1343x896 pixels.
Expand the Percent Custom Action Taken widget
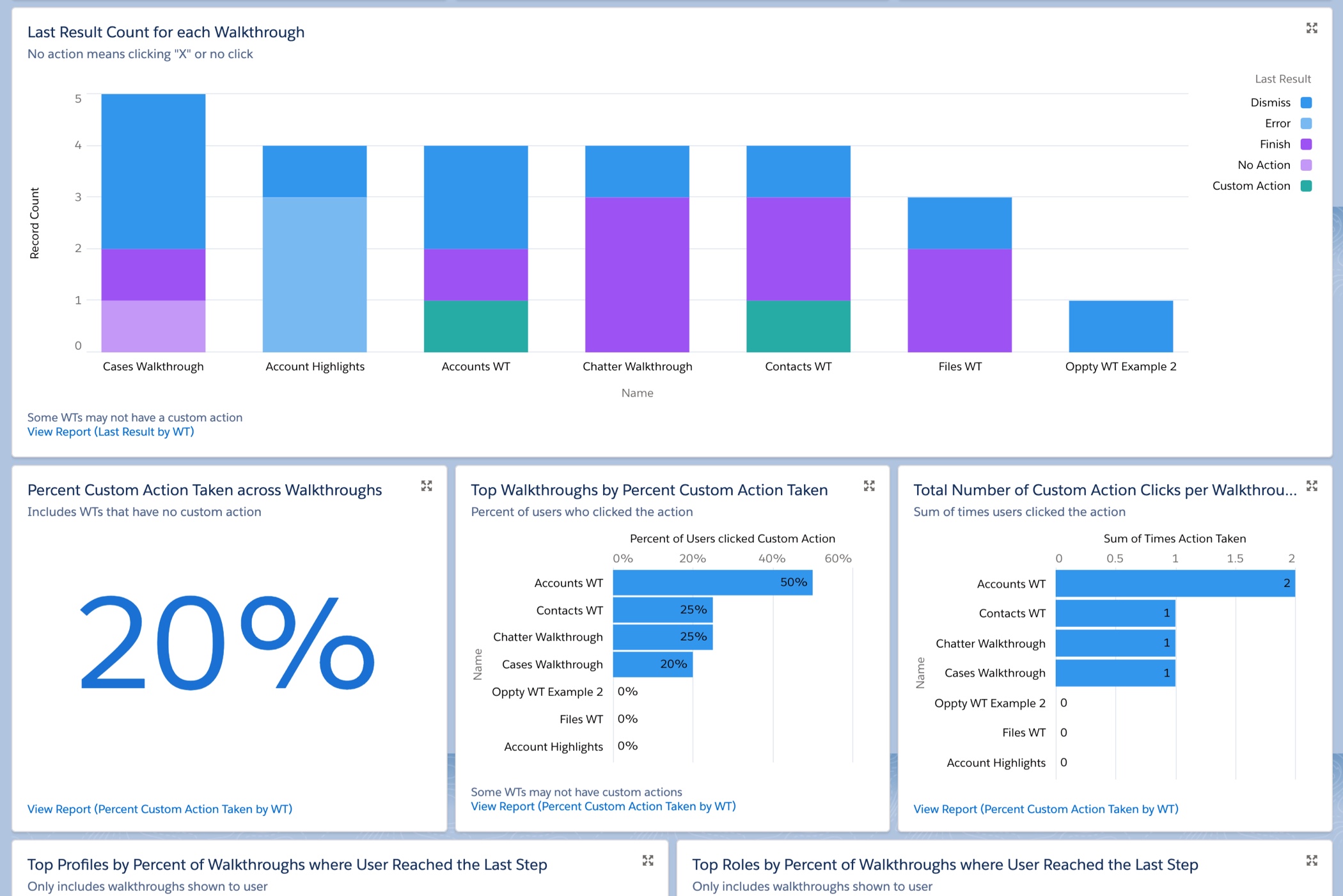[427, 486]
